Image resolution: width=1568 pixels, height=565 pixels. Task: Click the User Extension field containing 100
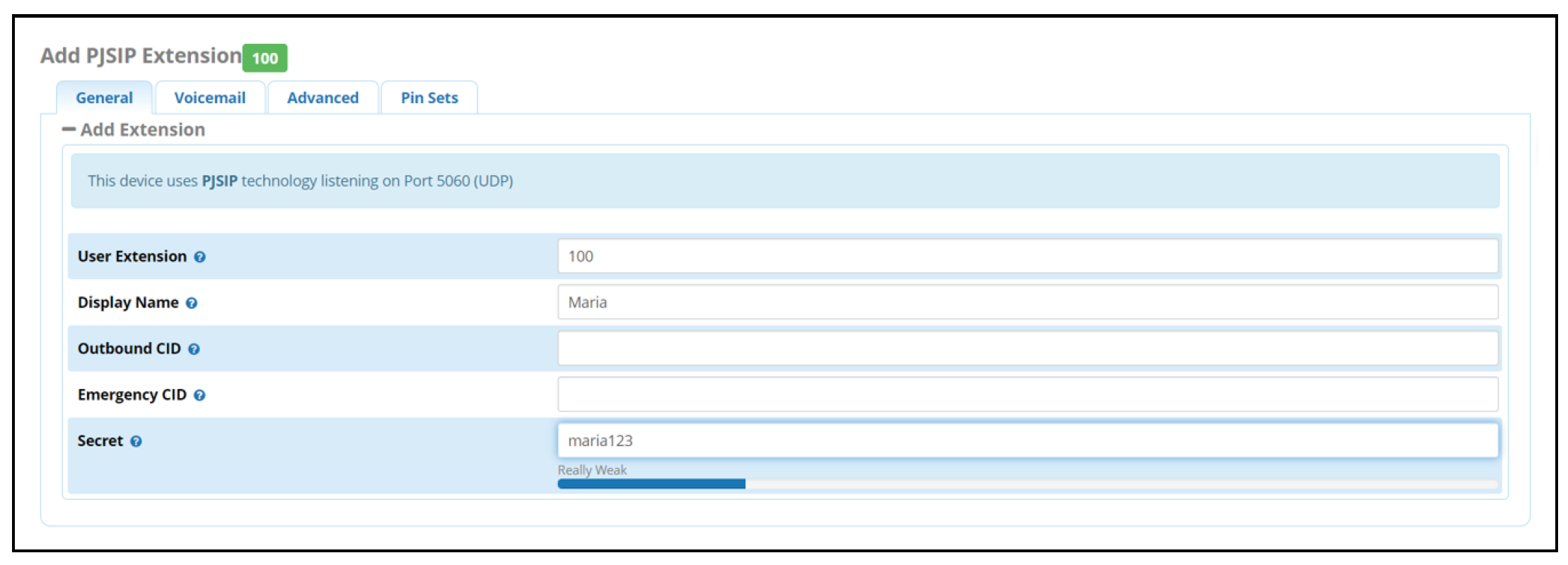coord(1027,256)
